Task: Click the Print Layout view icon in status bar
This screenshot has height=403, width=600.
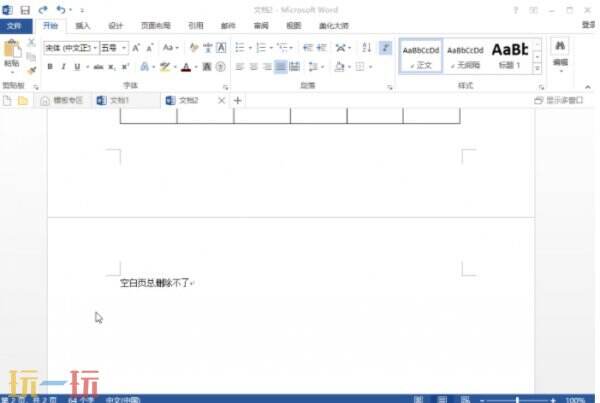Action: tap(442, 400)
